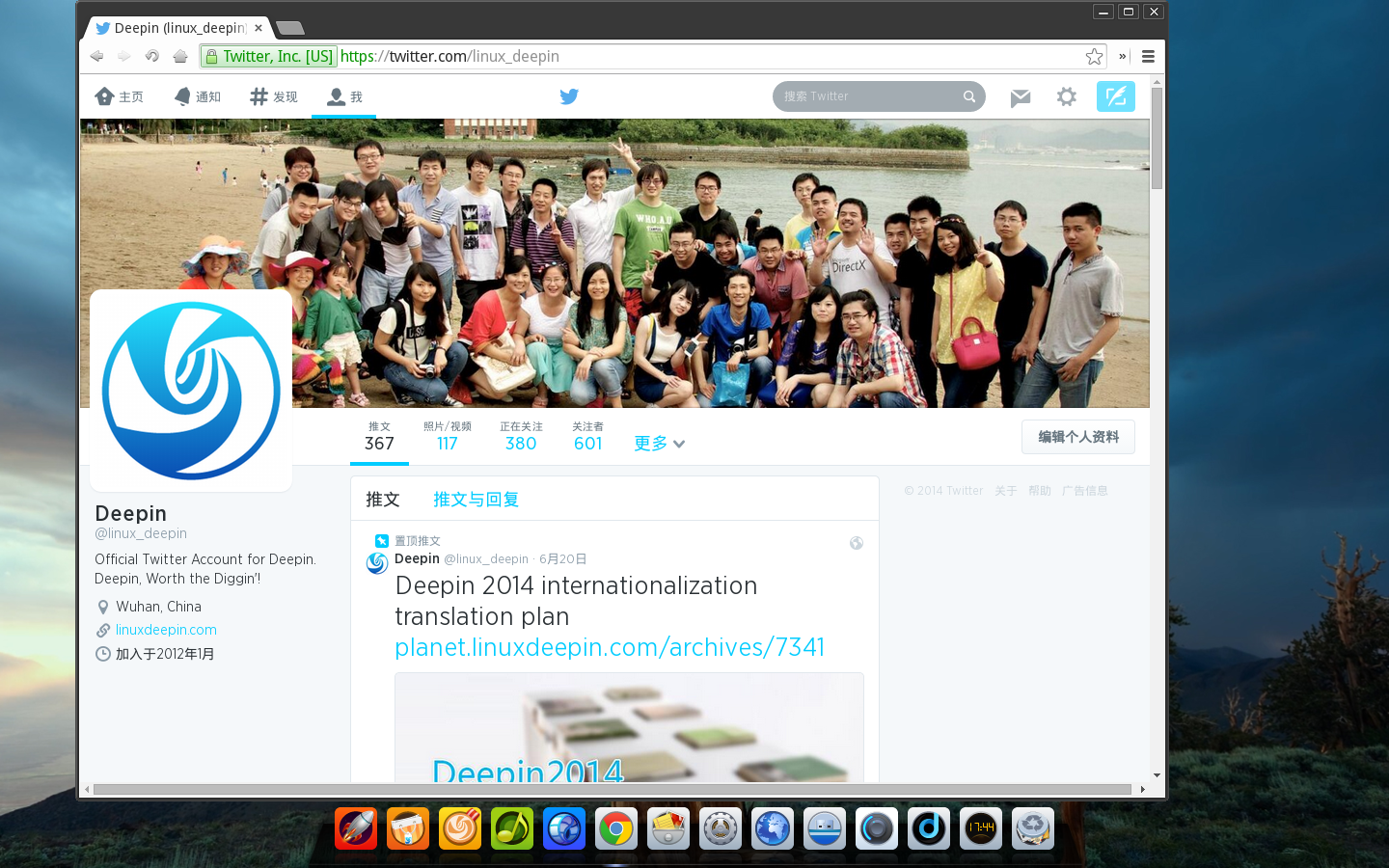The width and height of the screenshot is (1389, 868).
Task: Click the globe icon on the pinned tweet
Action: tap(856, 543)
